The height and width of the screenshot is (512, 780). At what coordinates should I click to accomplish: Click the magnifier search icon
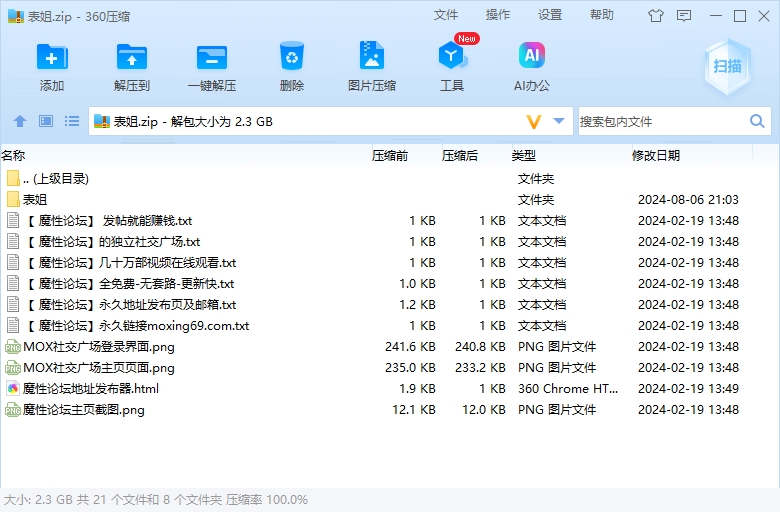(x=757, y=121)
